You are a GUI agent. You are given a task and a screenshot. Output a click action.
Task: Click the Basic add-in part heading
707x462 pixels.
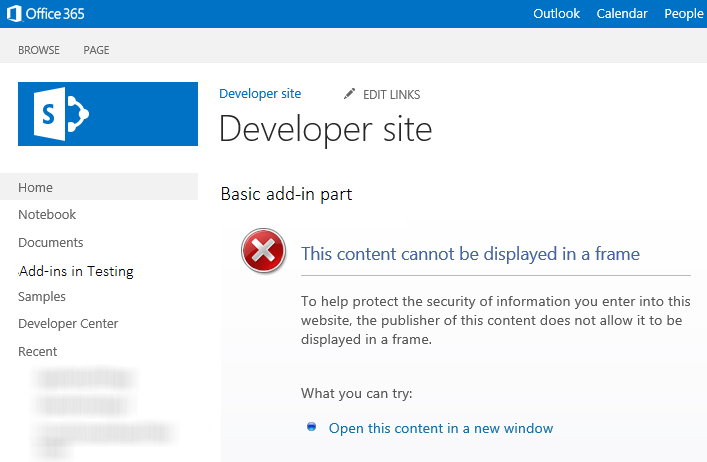pyautogui.click(x=286, y=194)
